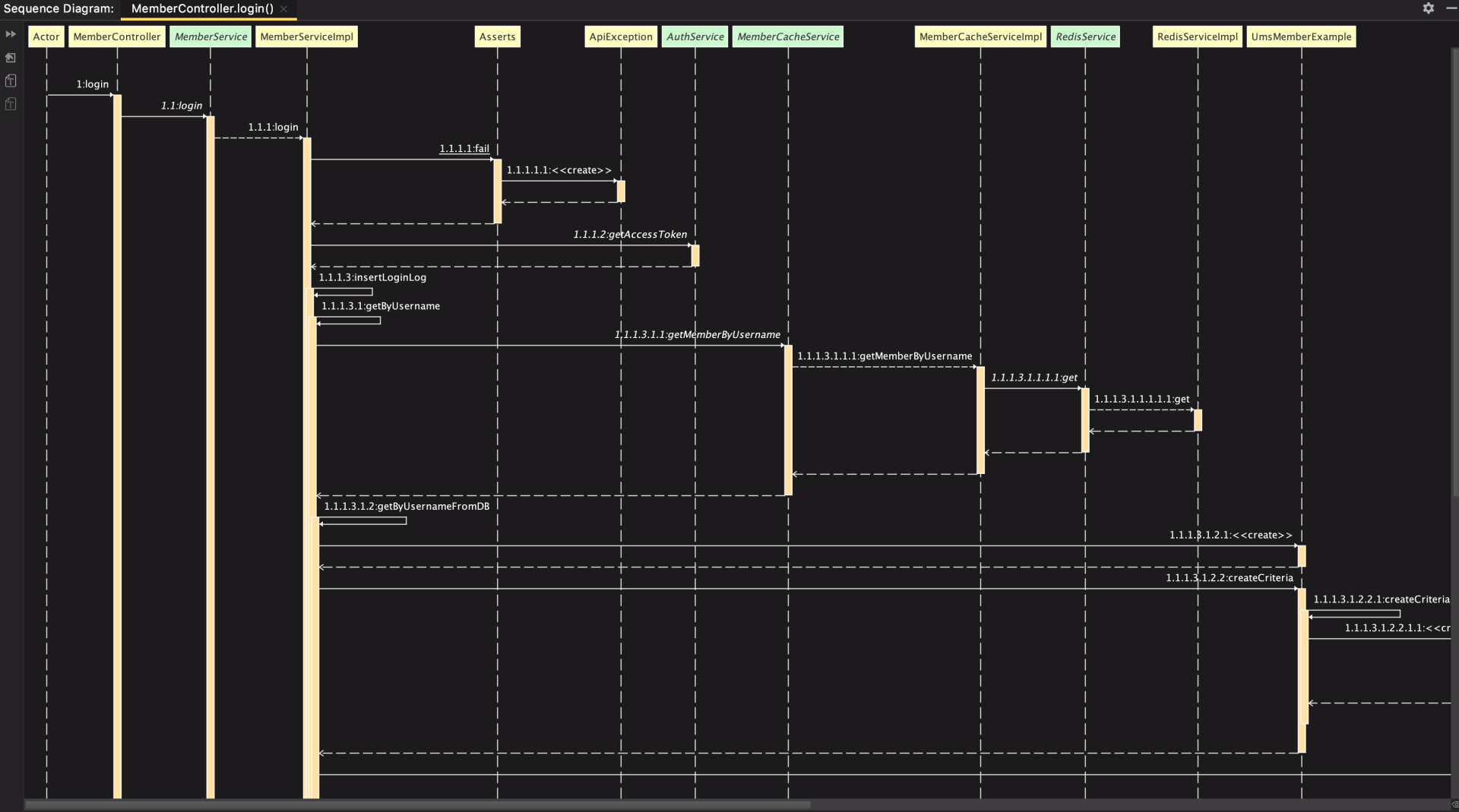This screenshot has height=812, width=1459.
Task: Click the 1.1.1.2:getAccessToken message label
Action: pyautogui.click(x=630, y=234)
